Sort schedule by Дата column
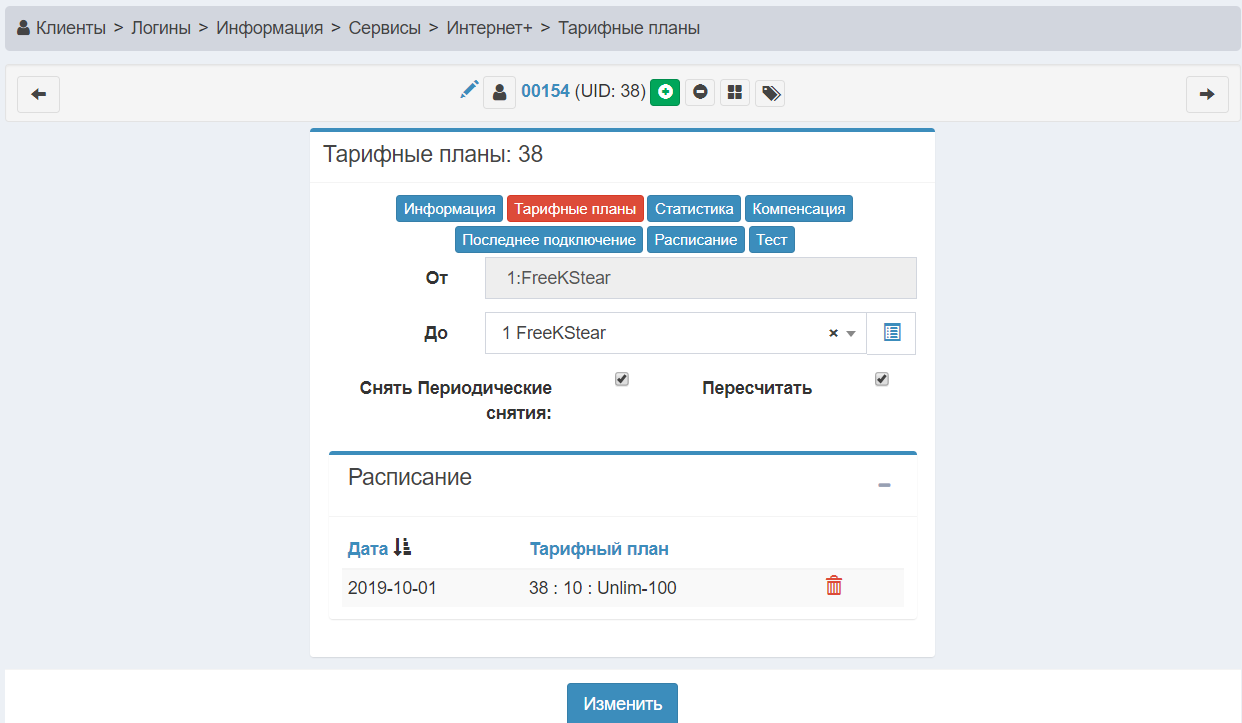Viewport: 1242px width, 723px height. point(368,548)
